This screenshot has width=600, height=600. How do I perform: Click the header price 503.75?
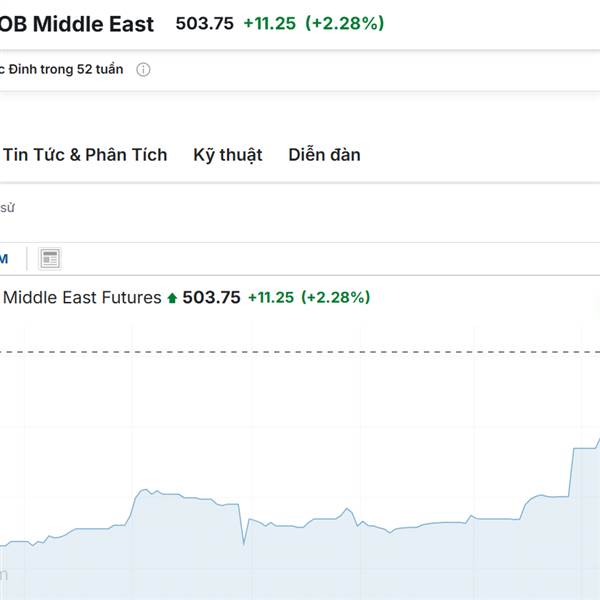tap(204, 23)
